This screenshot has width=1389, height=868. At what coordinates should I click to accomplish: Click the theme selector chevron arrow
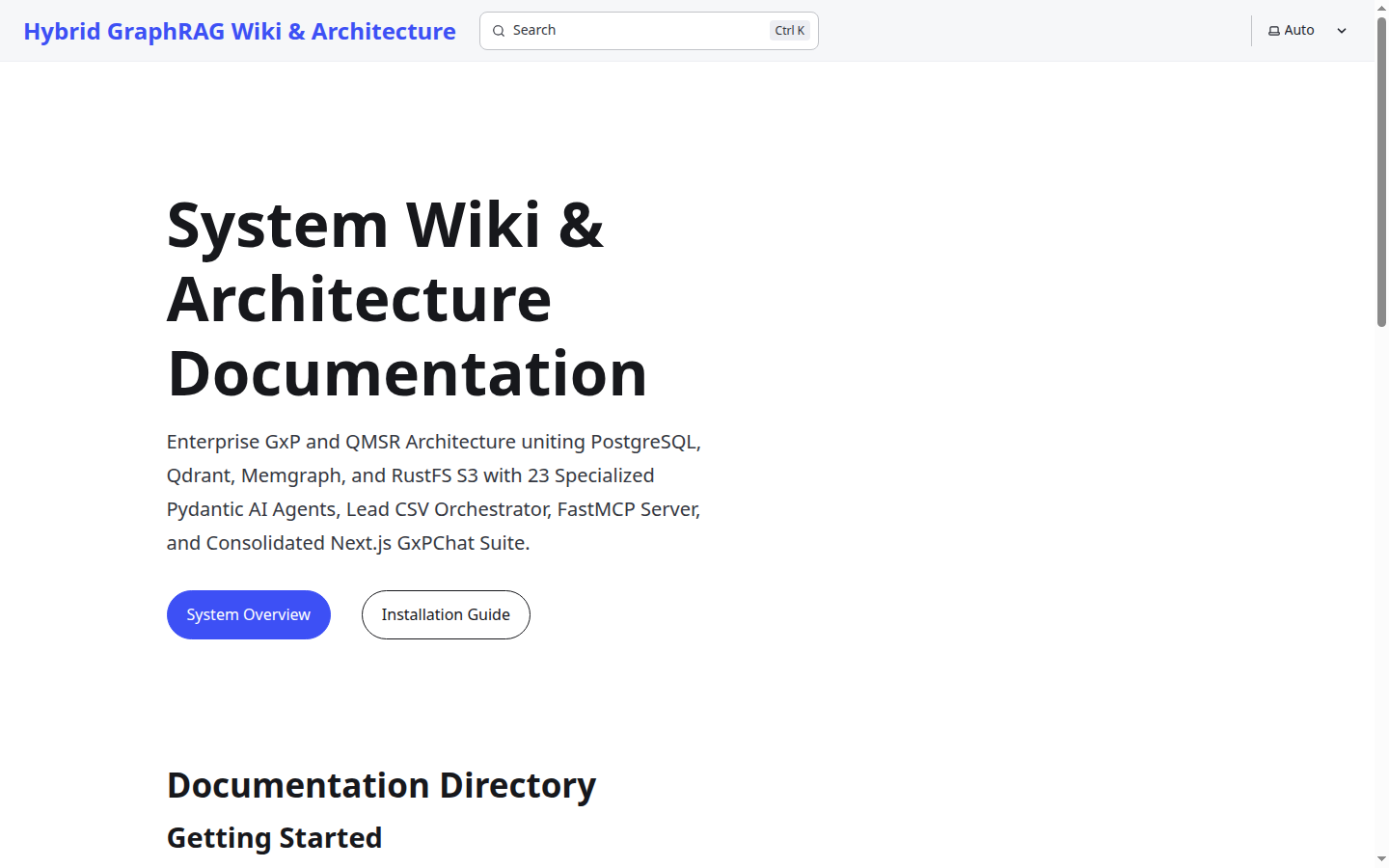[x=1341, y=31]
